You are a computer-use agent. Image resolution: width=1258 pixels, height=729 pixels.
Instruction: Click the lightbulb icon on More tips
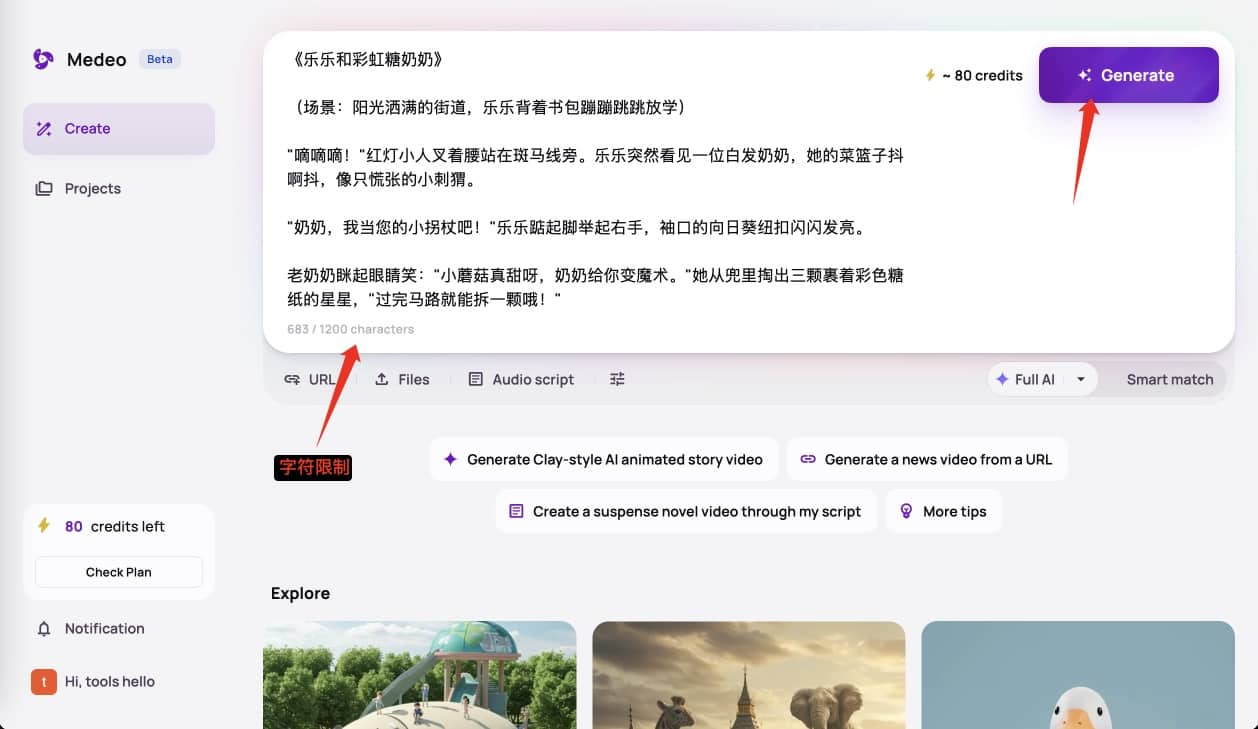(x=906, y=512)
